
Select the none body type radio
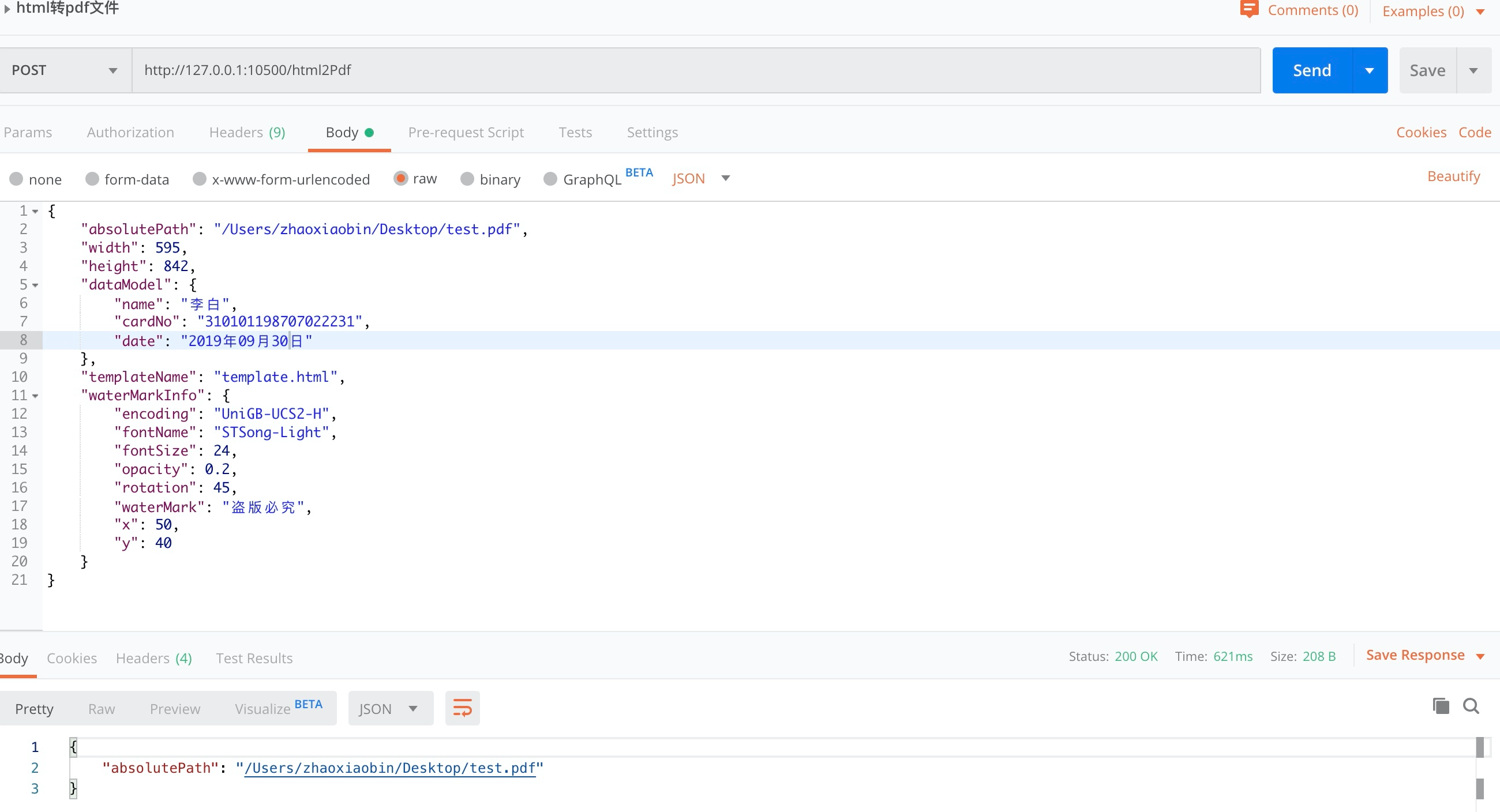click(x=16, y=179)
